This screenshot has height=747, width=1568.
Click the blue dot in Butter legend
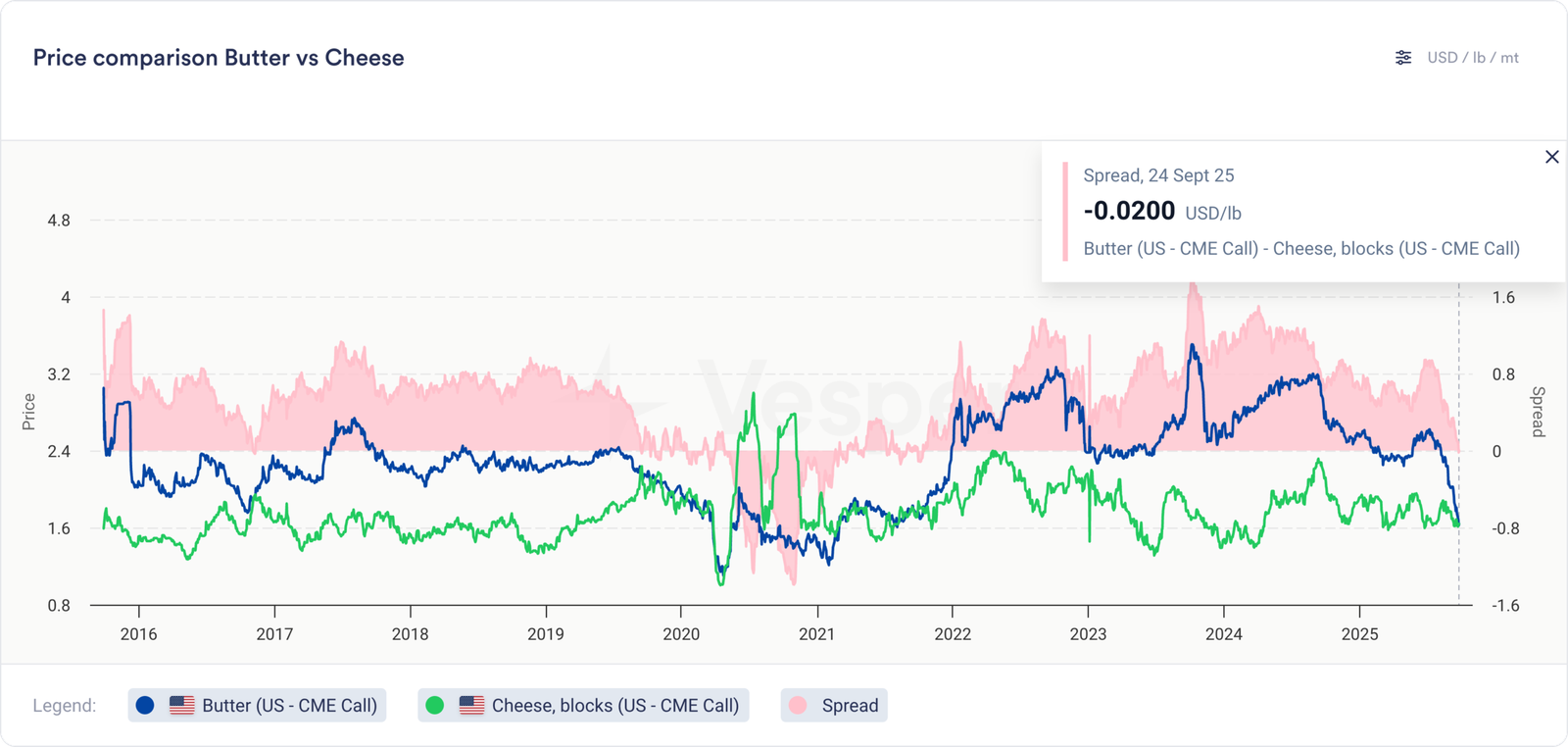(145, 706)
